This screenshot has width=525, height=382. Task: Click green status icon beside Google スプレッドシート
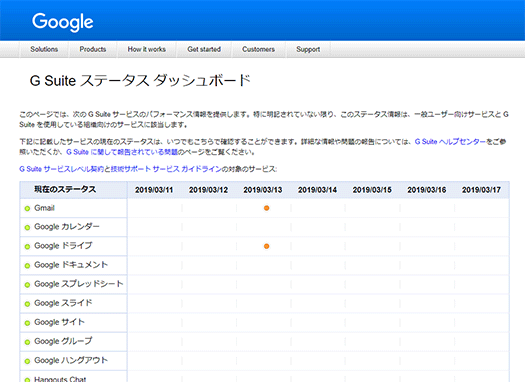point(27,285)
